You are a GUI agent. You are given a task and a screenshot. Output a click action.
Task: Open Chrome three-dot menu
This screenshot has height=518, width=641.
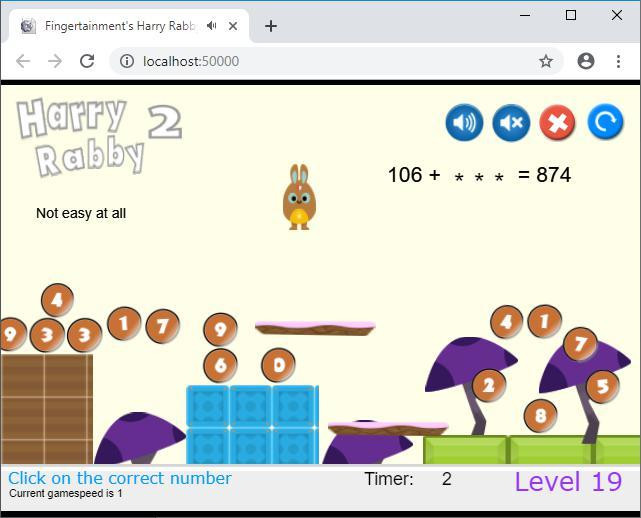point(618,61)
